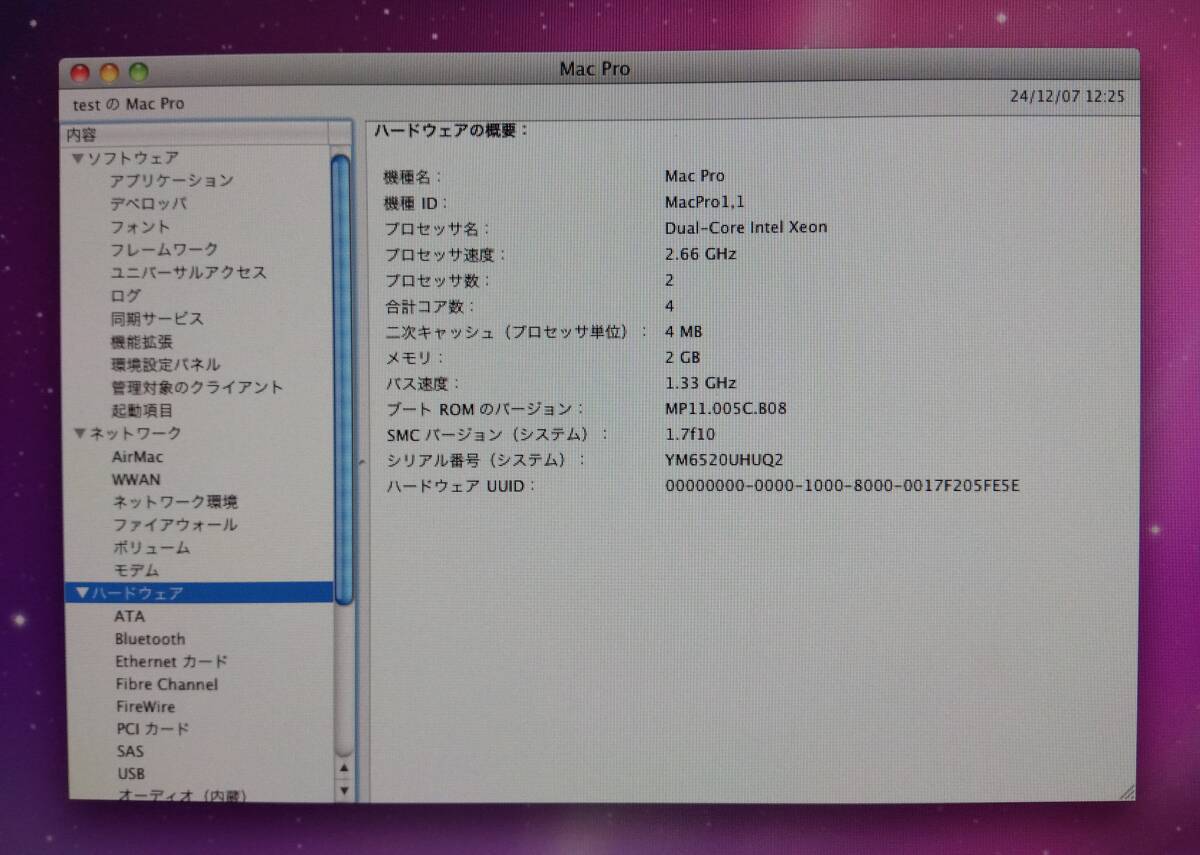This screenshot has height=855, width=1200.
Task: Select 起動項目 in the sidebar
Action: point(142,411)
